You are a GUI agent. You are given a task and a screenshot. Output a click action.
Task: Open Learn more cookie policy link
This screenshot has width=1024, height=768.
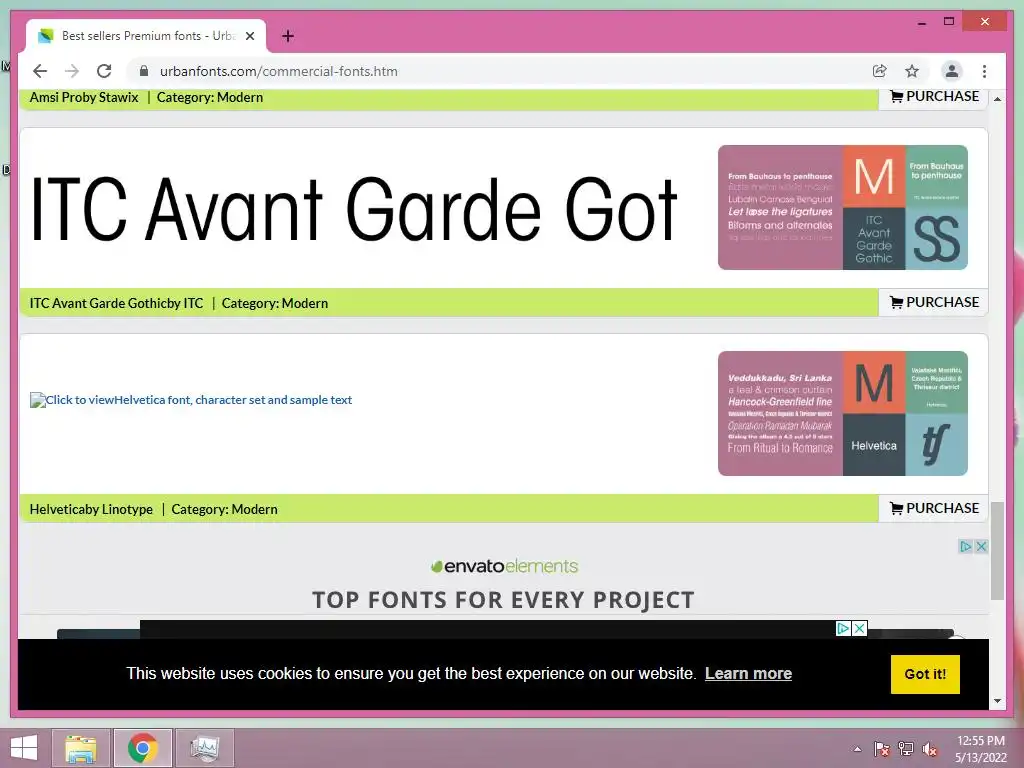[x=748, y=673]
